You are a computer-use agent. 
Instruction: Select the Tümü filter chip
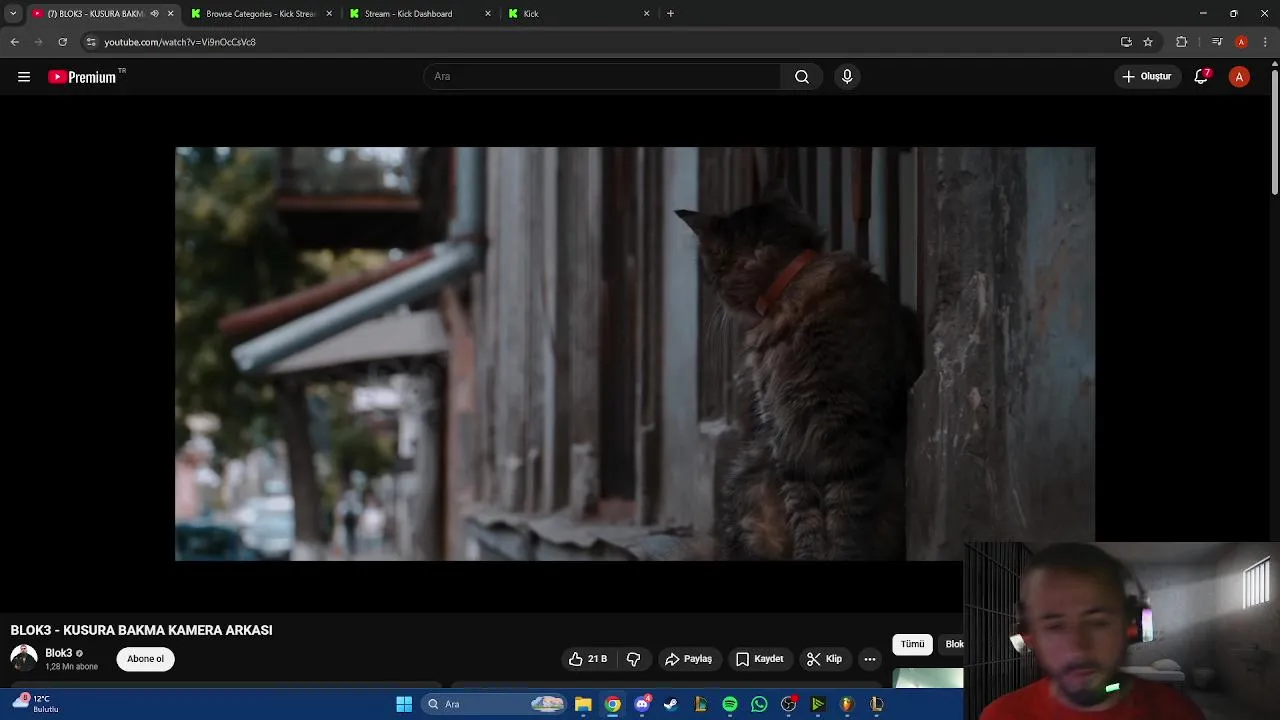click(913, 644)
